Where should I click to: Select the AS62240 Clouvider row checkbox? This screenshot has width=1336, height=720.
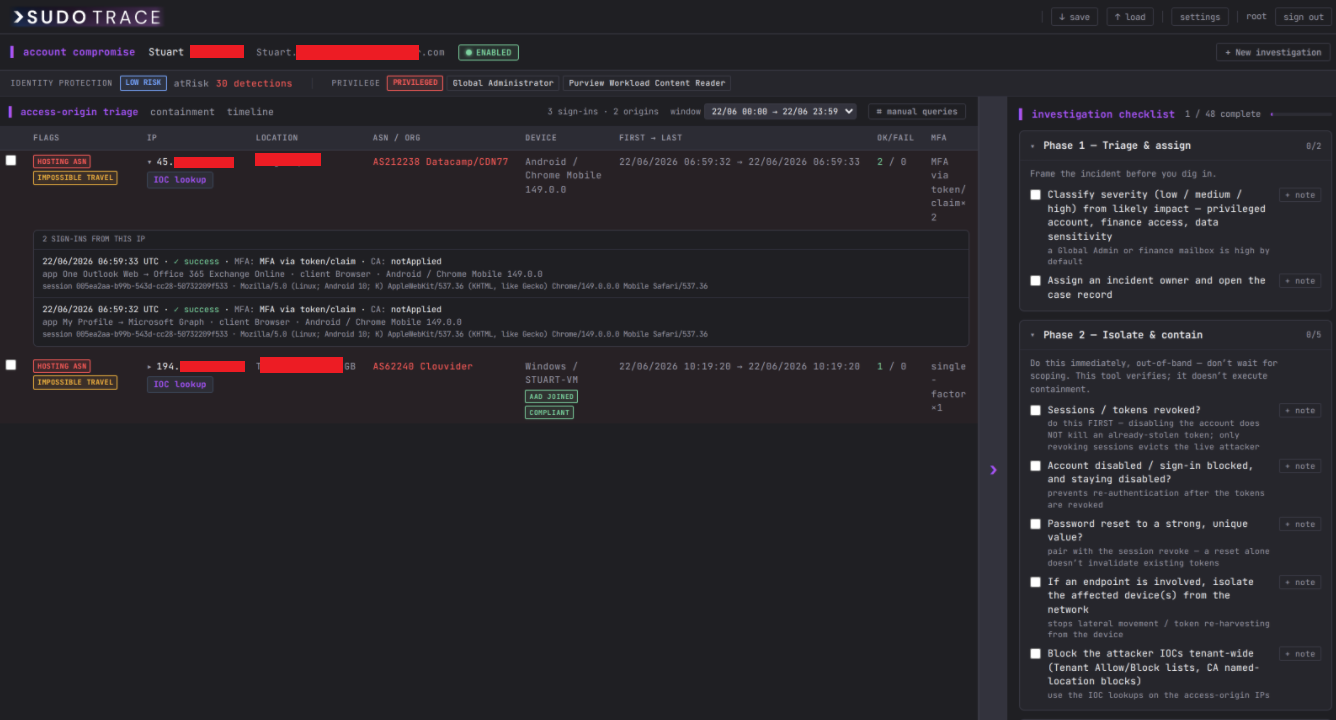(11, 365)
